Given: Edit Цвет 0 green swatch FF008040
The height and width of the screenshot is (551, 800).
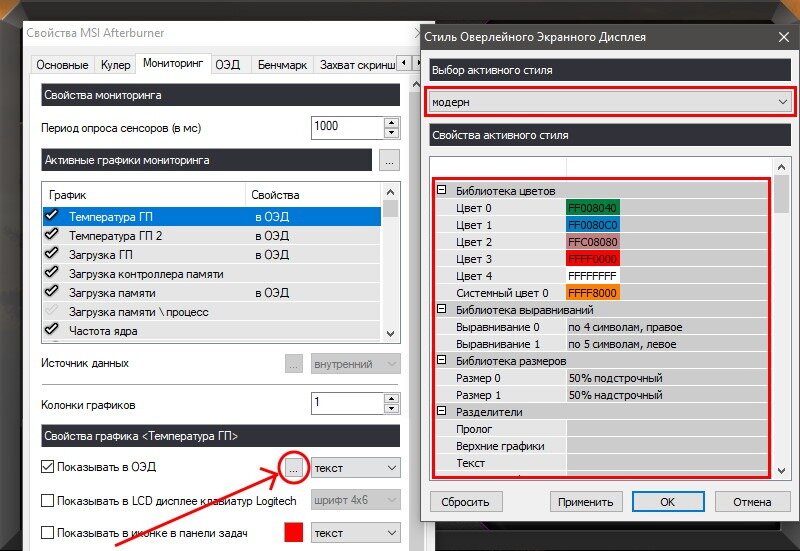Looking at the screenshot, I should pos(593,208).
